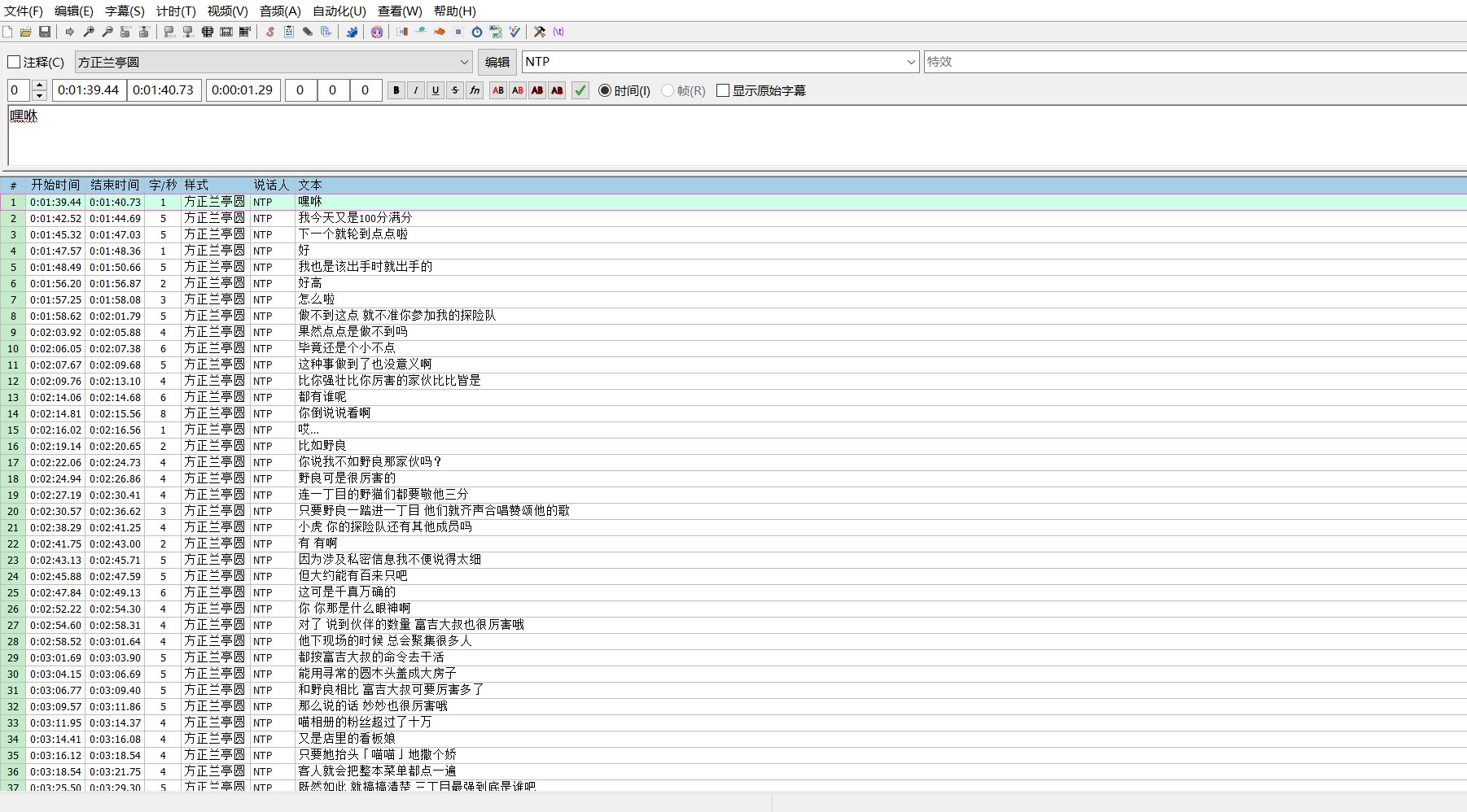This screenshot has width=1467, height=812.
Task: Click the 特效 effect input field
Action: click(1195, 62)
